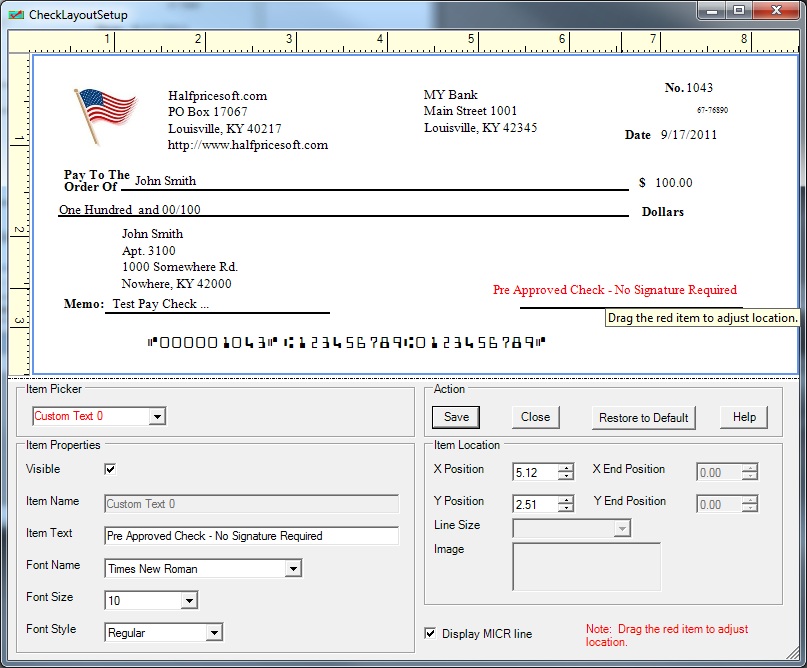Viewport: 807px width, 668px height.
Task: Close the check layout editor via Close button
Action: [x=533, y=417]
